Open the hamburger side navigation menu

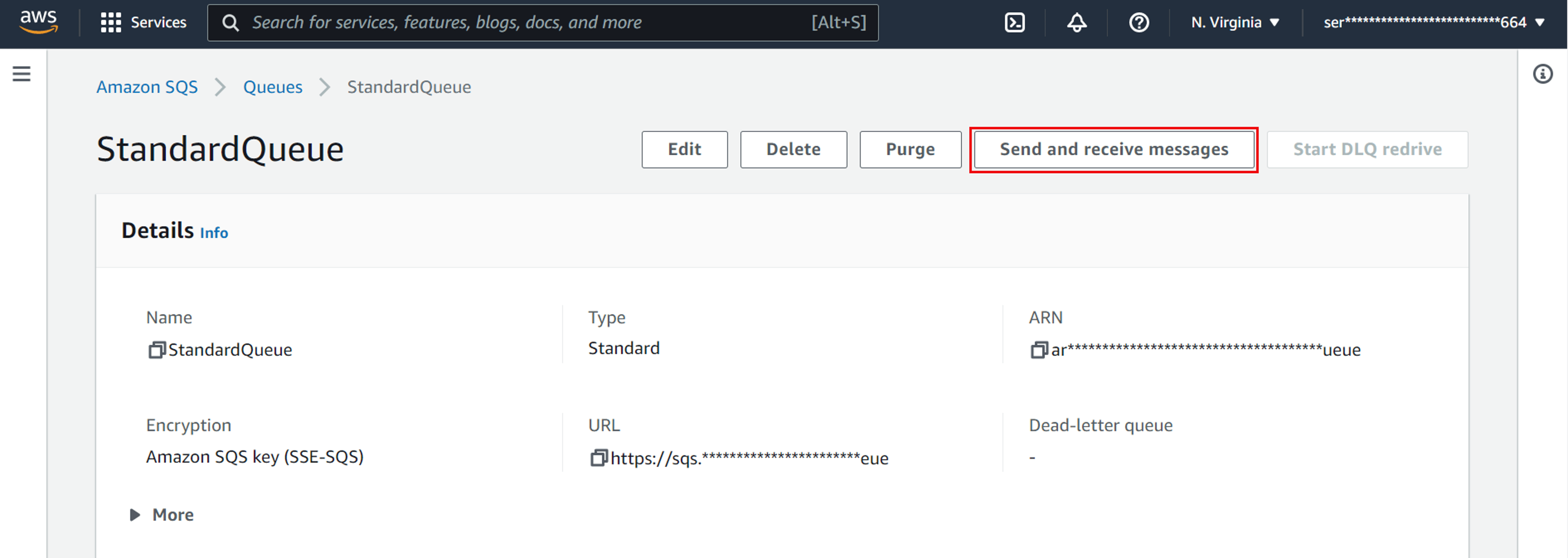point(22,74)
